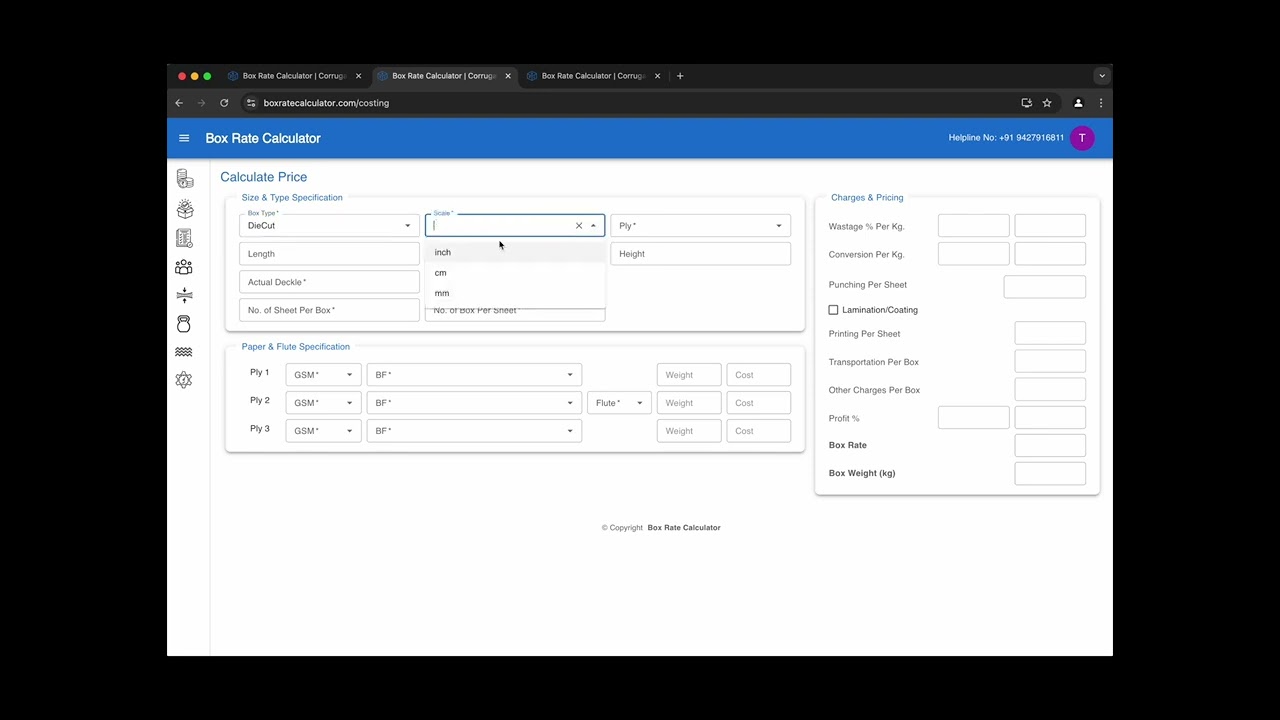Click the Other Charges Per Box field
Screen dimensions: 1280x720
[1050, 390]
